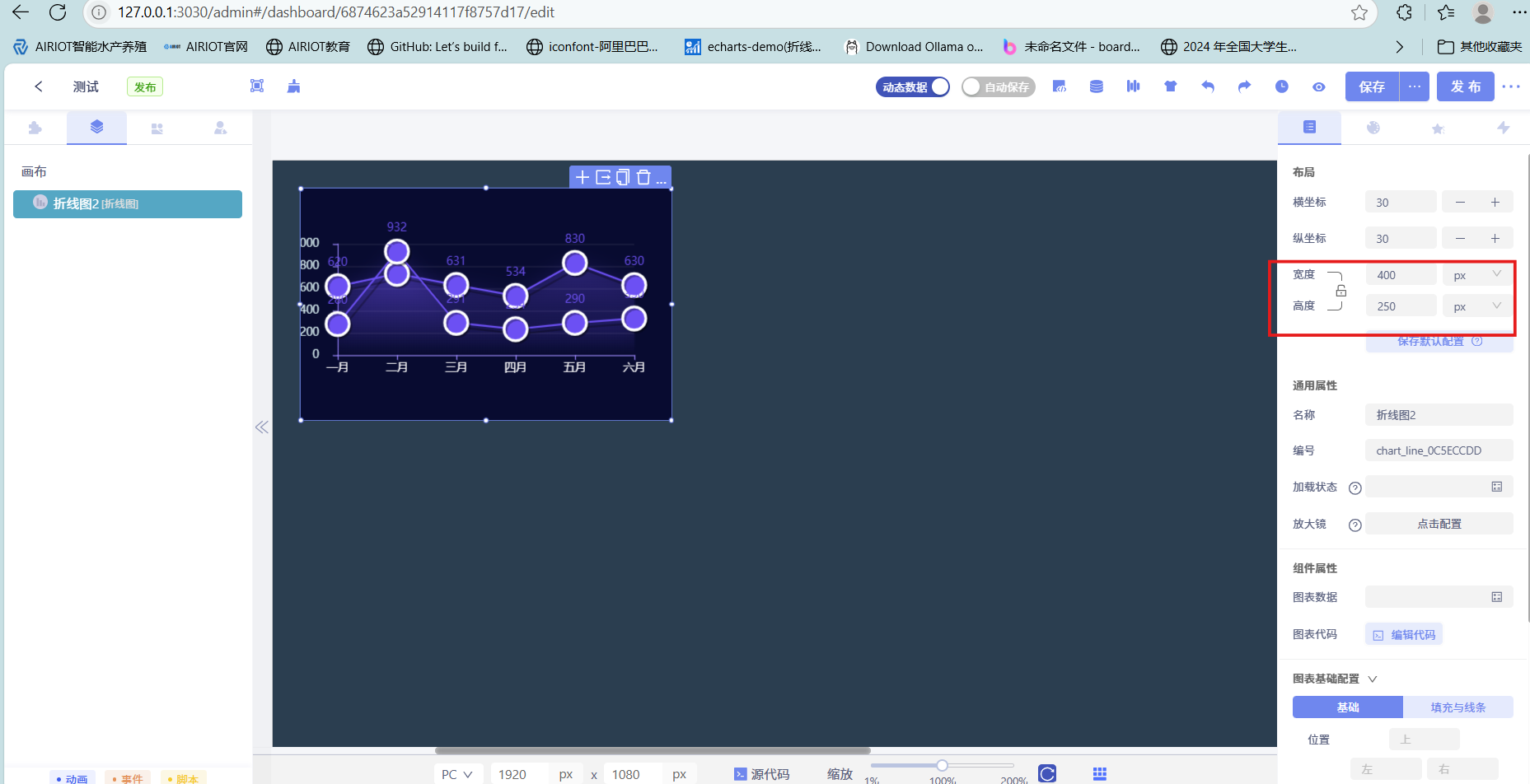Click the zoom slider handle

942,765
